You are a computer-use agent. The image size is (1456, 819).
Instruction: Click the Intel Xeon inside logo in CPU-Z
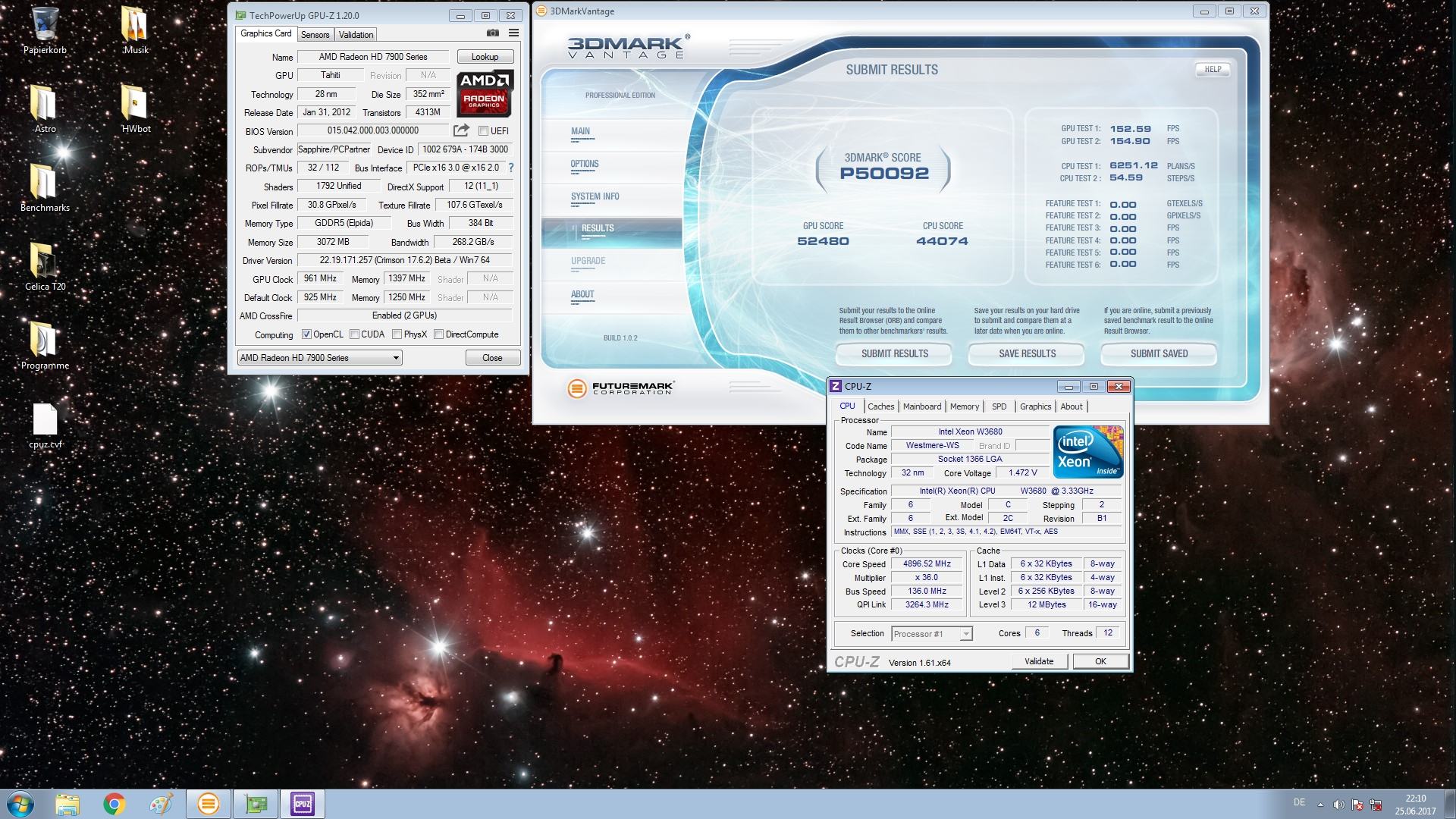tap(1088, 452)
